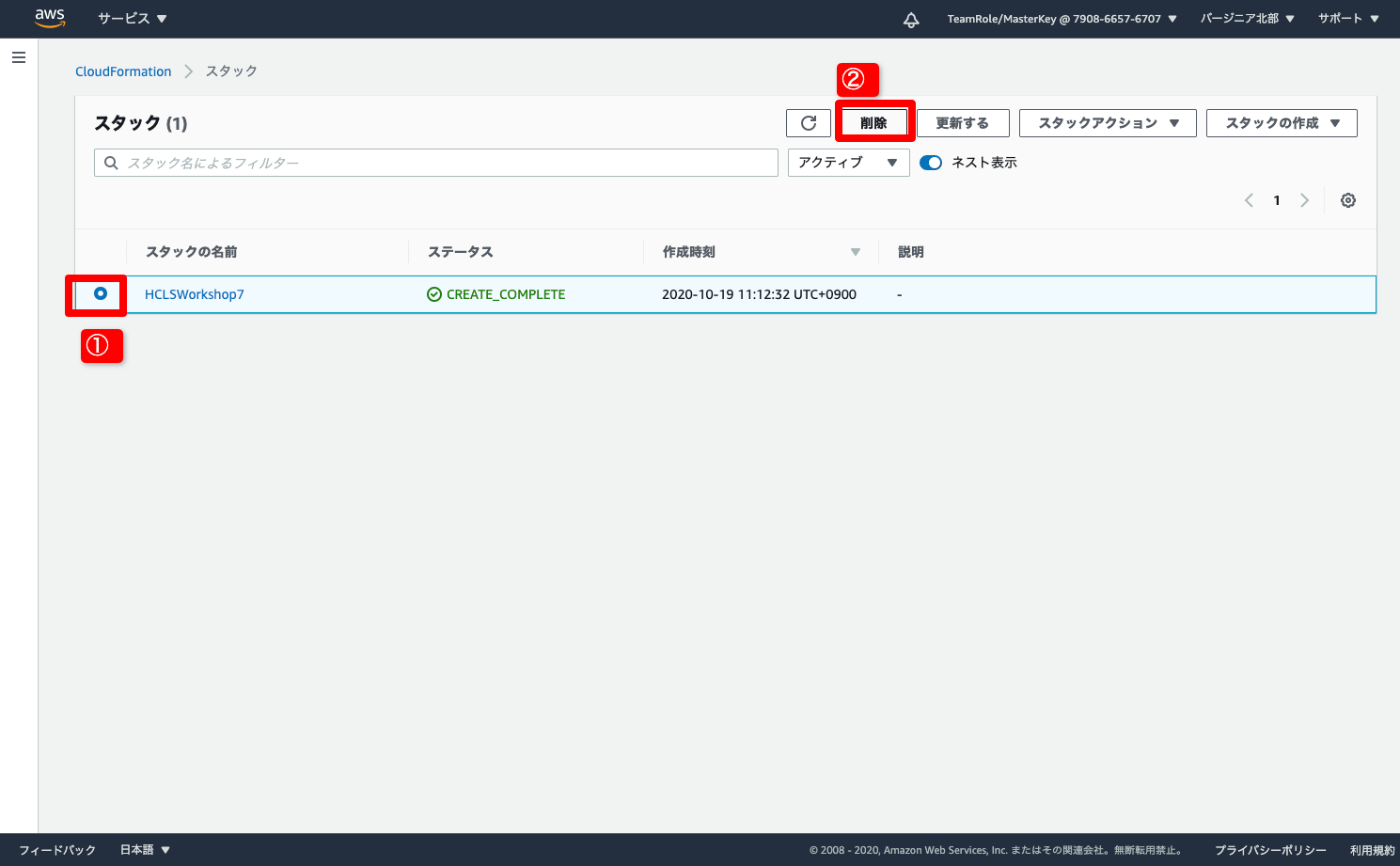The height and width of the screenshot is (866, 1400).
Task: Open the アクティブ status filter dropdown
Action: pos(848,163)
